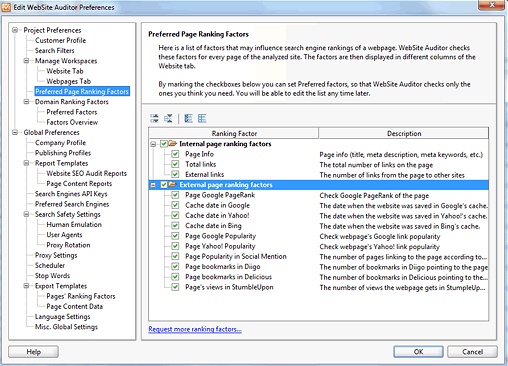Screen dimensions: 508x366
Task: Click the External page ranking factors folder icon
Action: click(172, 184)
